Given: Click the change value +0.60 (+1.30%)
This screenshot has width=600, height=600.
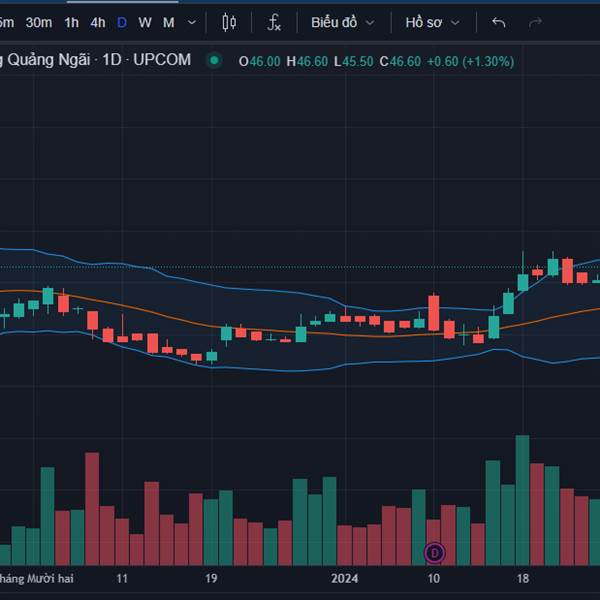Looking at the screenshot, I should point(470,61).
